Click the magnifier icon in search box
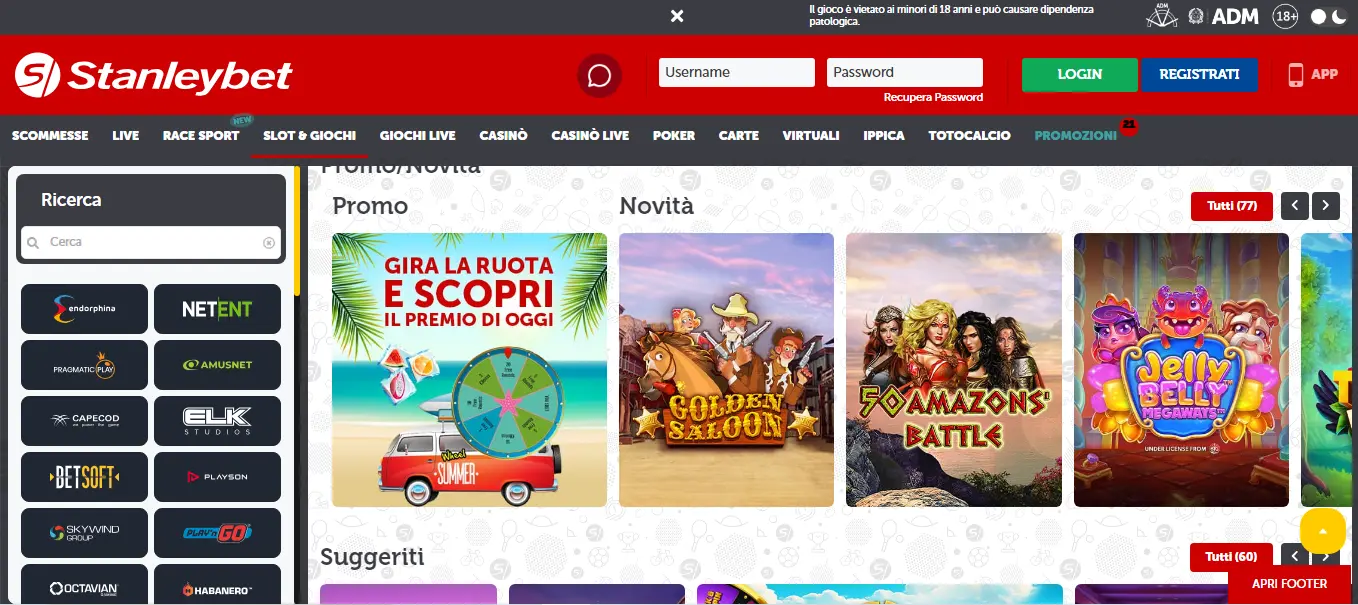 tap(33, 243)
